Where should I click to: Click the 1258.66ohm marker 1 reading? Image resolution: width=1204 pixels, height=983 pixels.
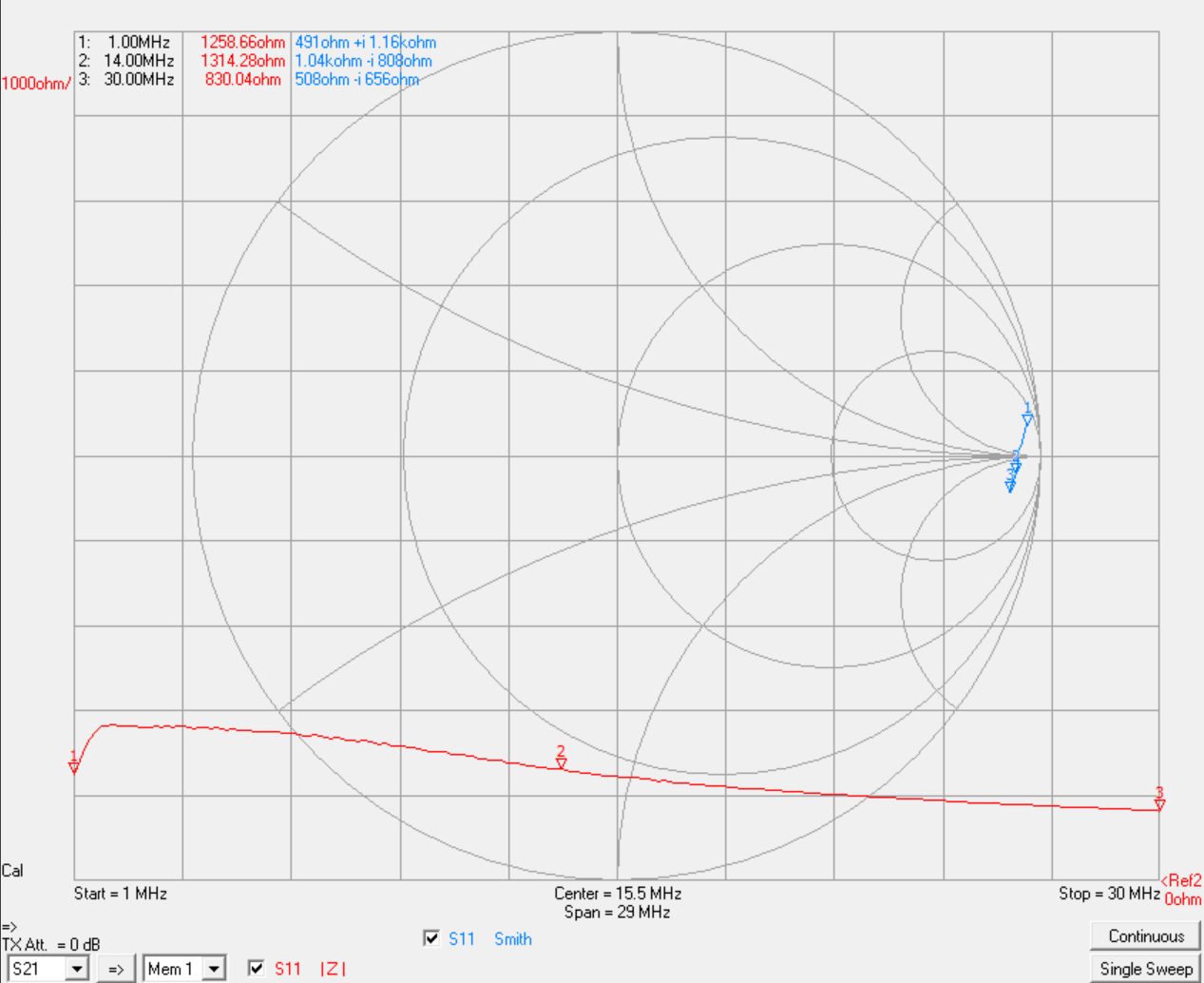pyautogui.click(x=242, y=43)
